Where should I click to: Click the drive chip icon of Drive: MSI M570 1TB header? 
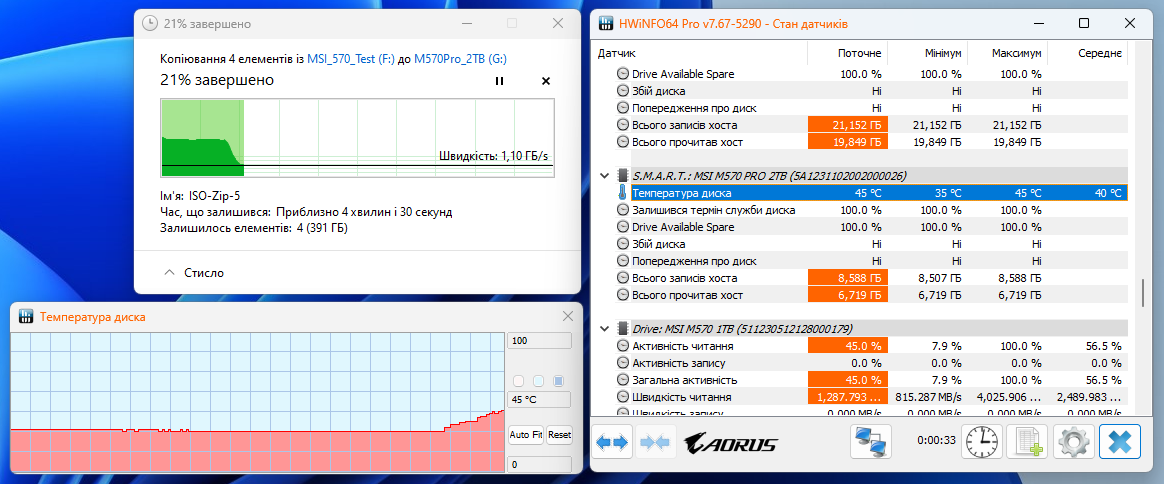[x=623, y=328]
